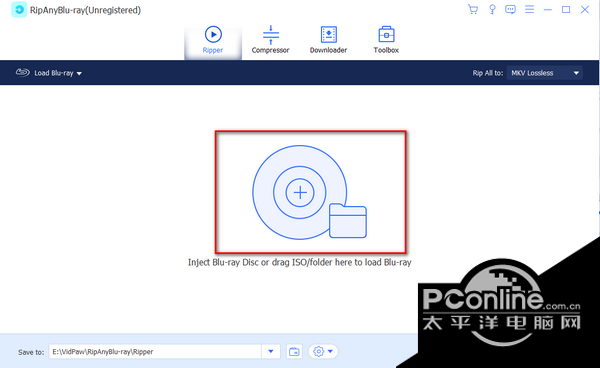The height and width of the screenshot is (368, 600).
Task: Click the Inject Blu-ray Disc instruction text
Action: pos(300,262)
